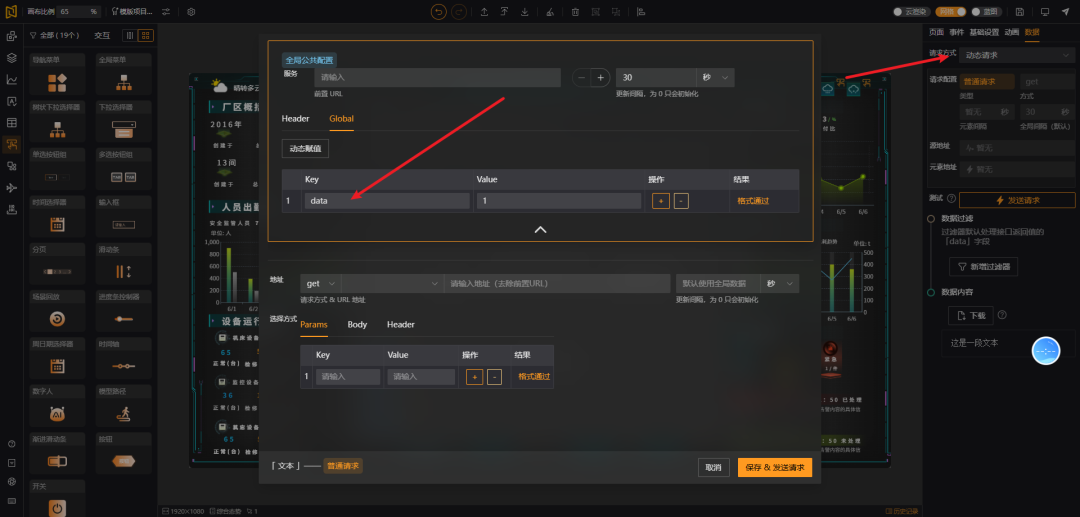Click the trash delete icon in toolbar
Viewport: 1080px width, 517px height.
(575, 12)
